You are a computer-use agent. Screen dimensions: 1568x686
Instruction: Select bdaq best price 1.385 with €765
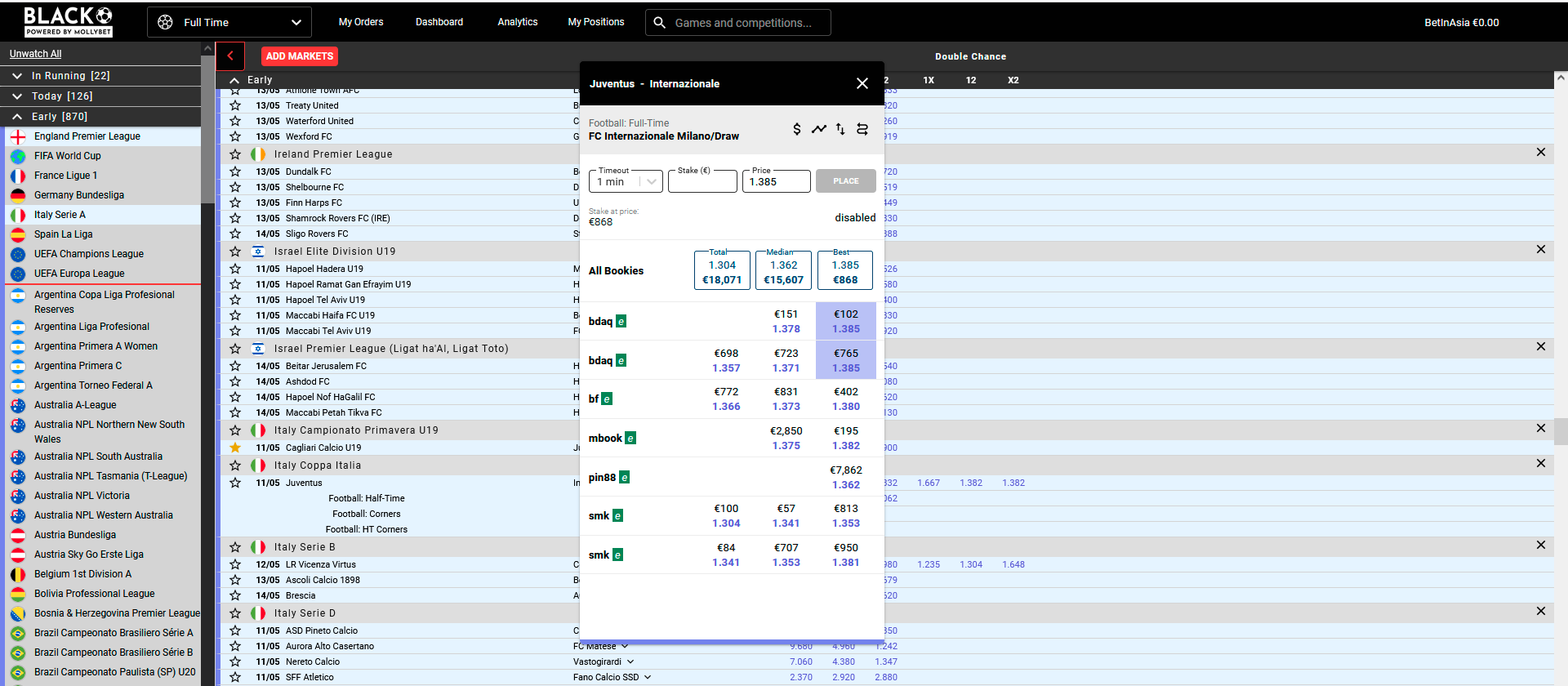tap(846, 360)
